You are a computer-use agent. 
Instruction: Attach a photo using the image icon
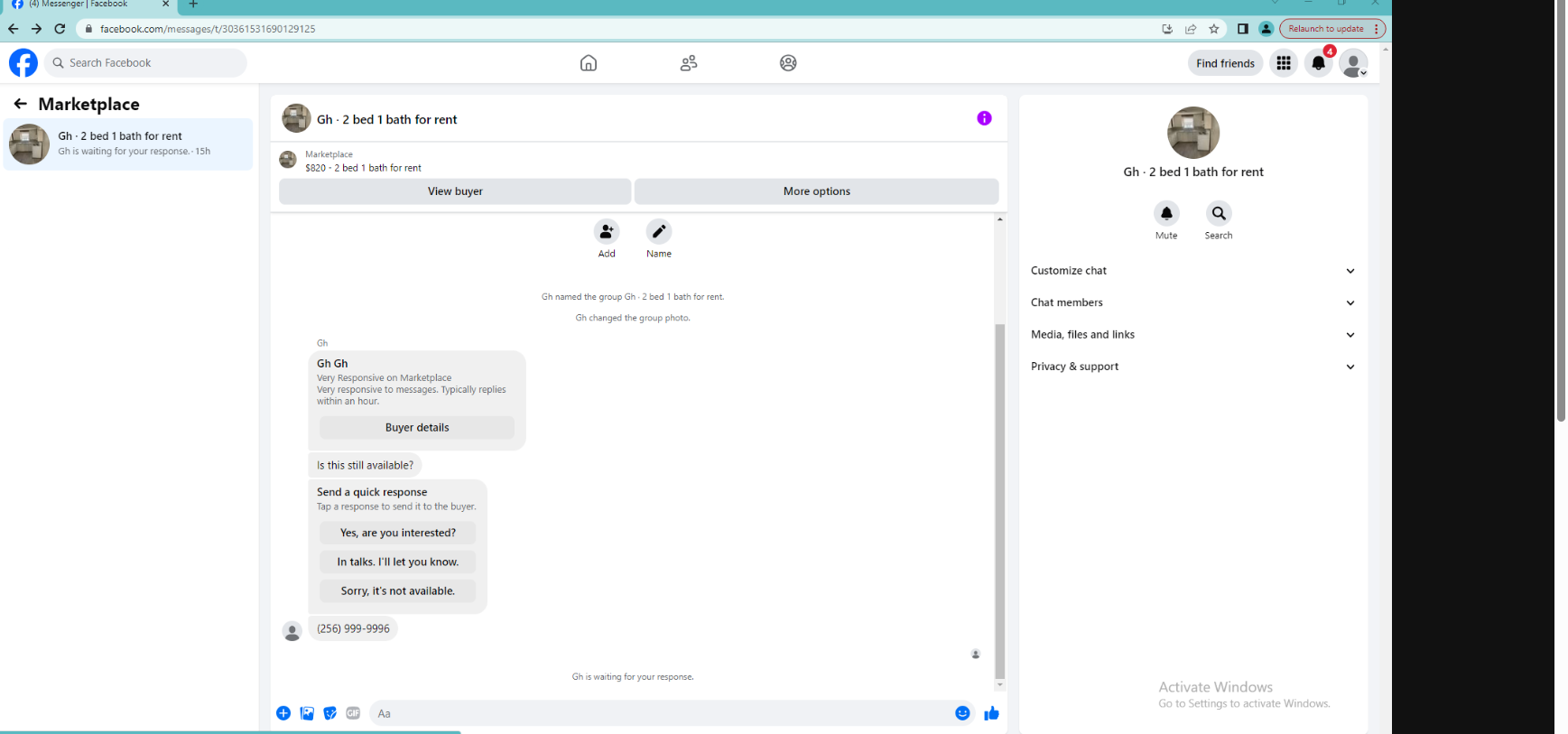[307, 713]
